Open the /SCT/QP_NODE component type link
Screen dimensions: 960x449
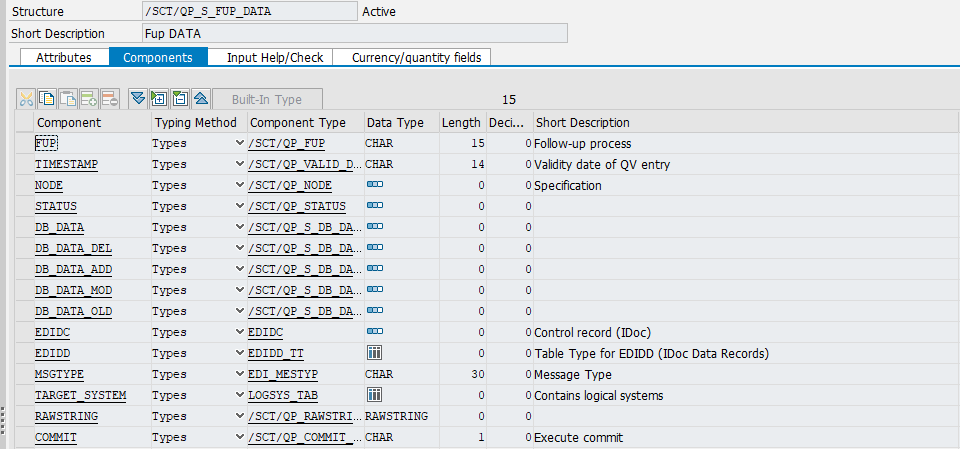290,185
